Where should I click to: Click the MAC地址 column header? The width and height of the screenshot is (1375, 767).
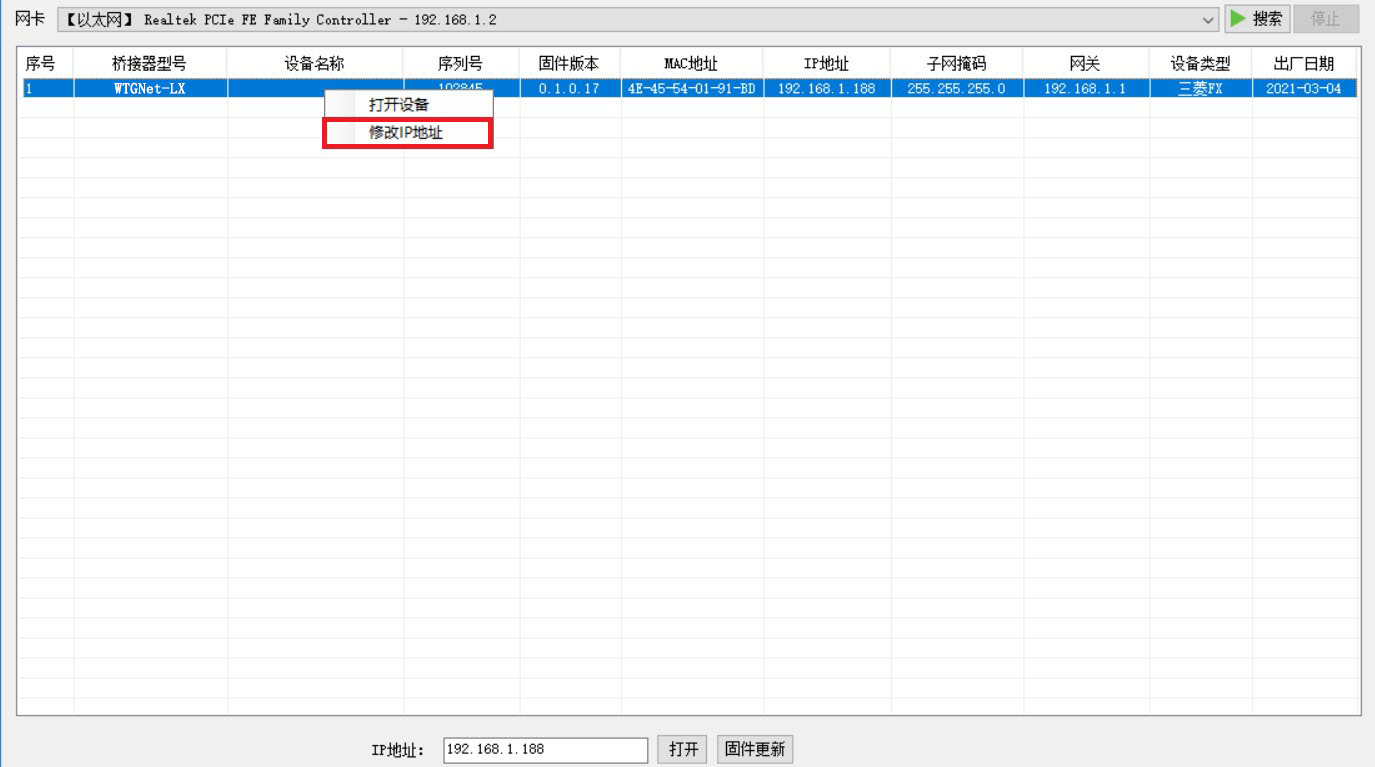(x=691, y=63)
